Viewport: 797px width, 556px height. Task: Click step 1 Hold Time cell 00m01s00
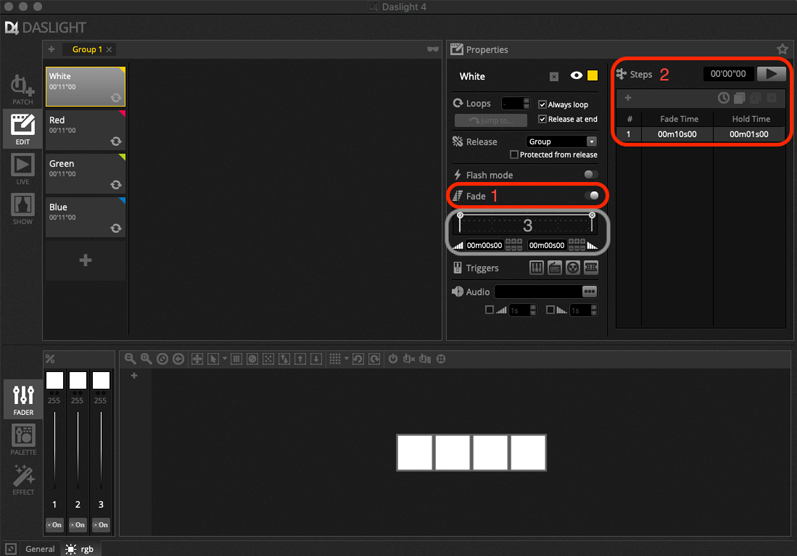(x=749, y=134)
